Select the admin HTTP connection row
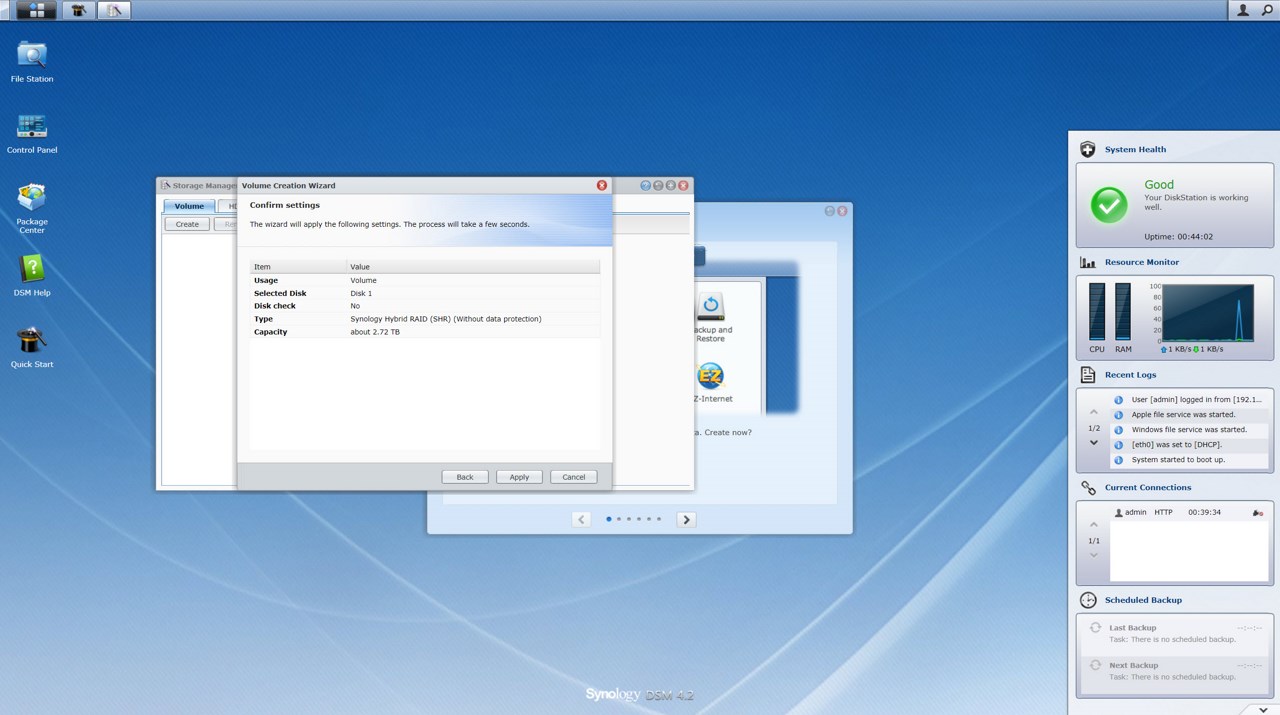 [x=1189, y=512]
